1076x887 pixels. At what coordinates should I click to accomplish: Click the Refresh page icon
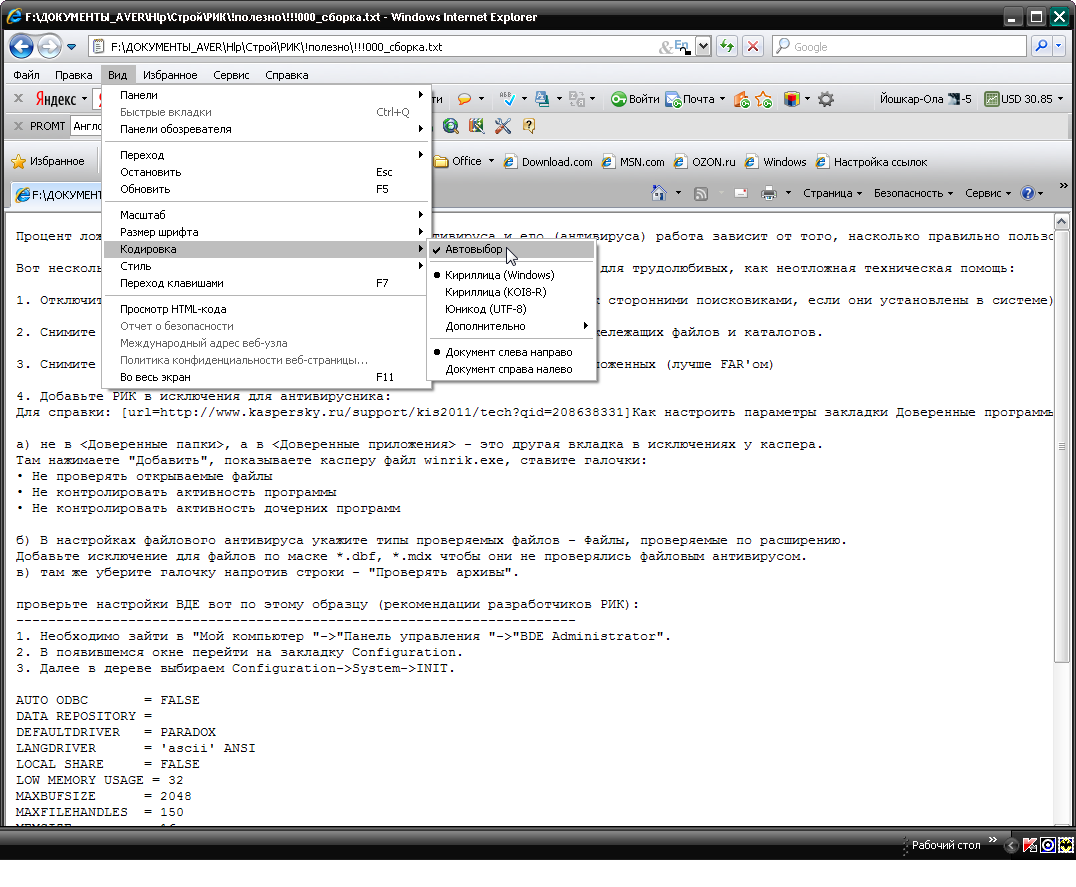point(726,46)
